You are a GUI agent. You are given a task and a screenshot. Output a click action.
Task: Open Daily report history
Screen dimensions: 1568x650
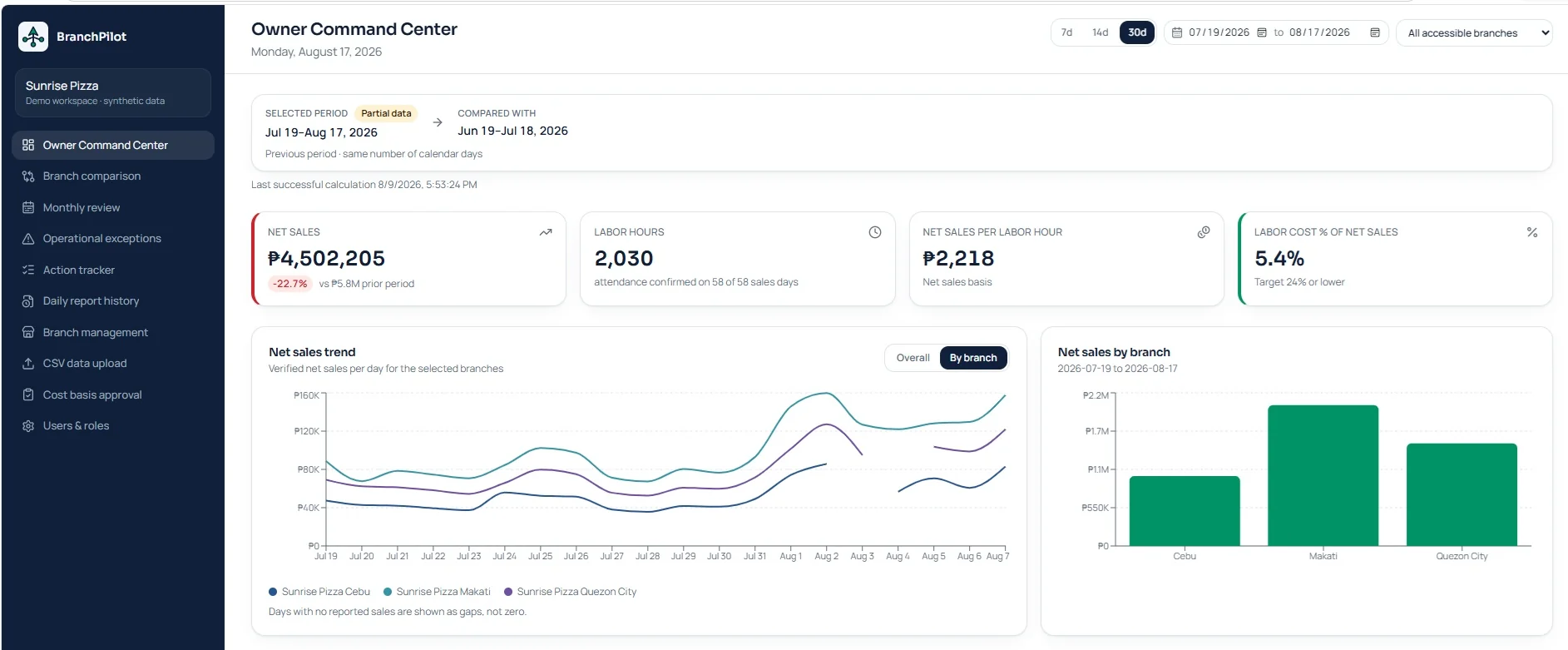click(x=113, y=301)
